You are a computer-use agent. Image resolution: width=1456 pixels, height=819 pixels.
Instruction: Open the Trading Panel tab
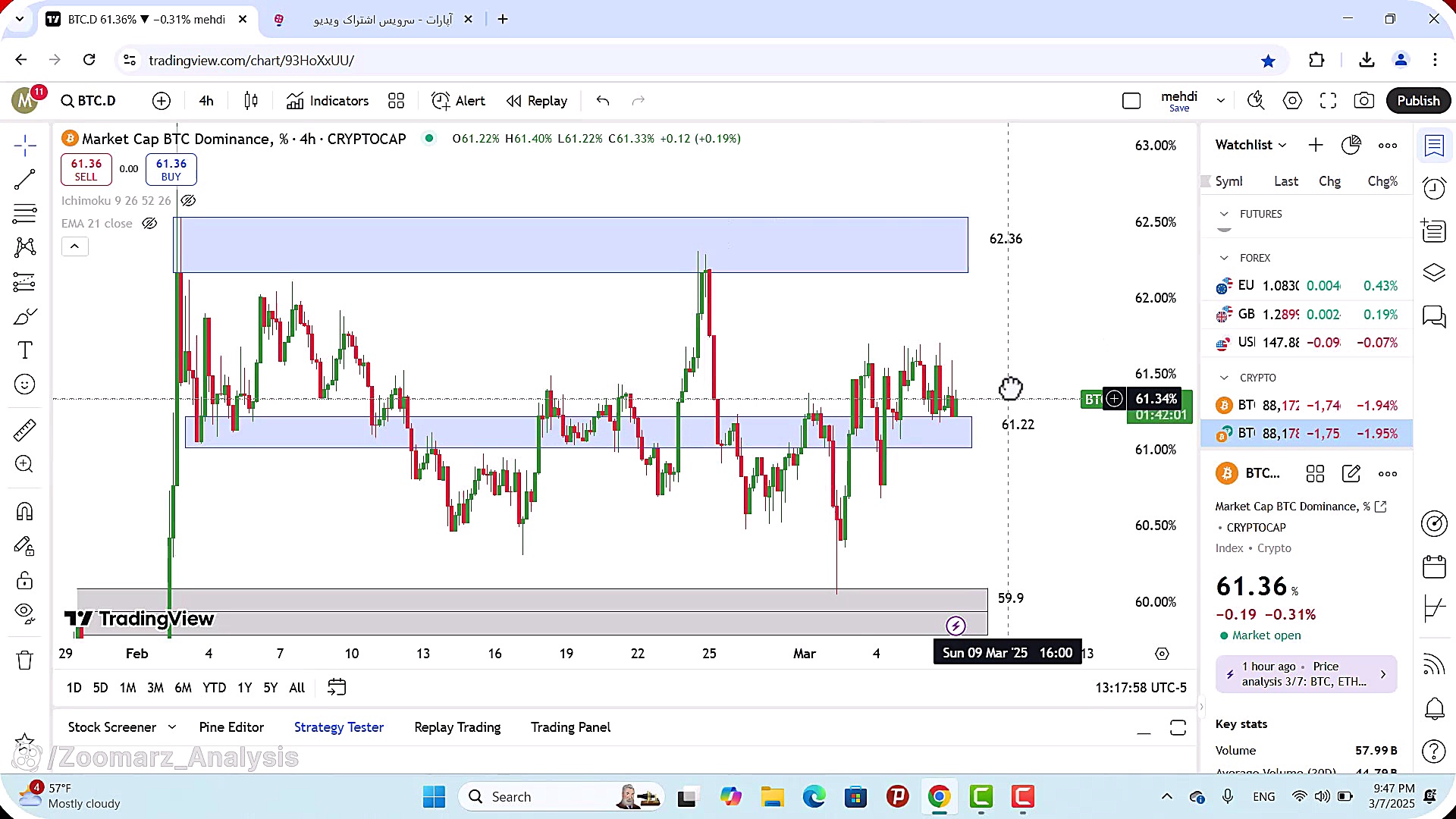570,727
